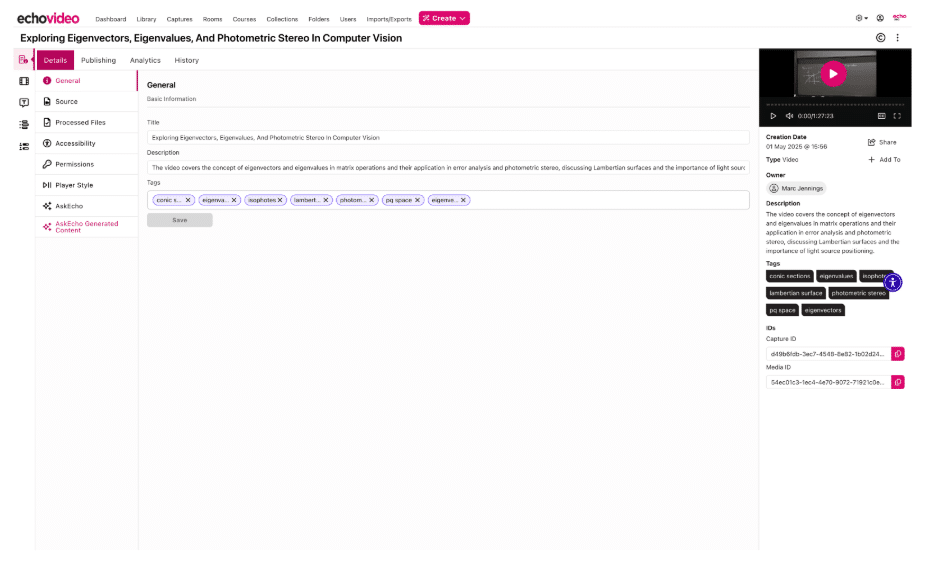Open Imports/Exports in top navigation

tap(389, 19)
